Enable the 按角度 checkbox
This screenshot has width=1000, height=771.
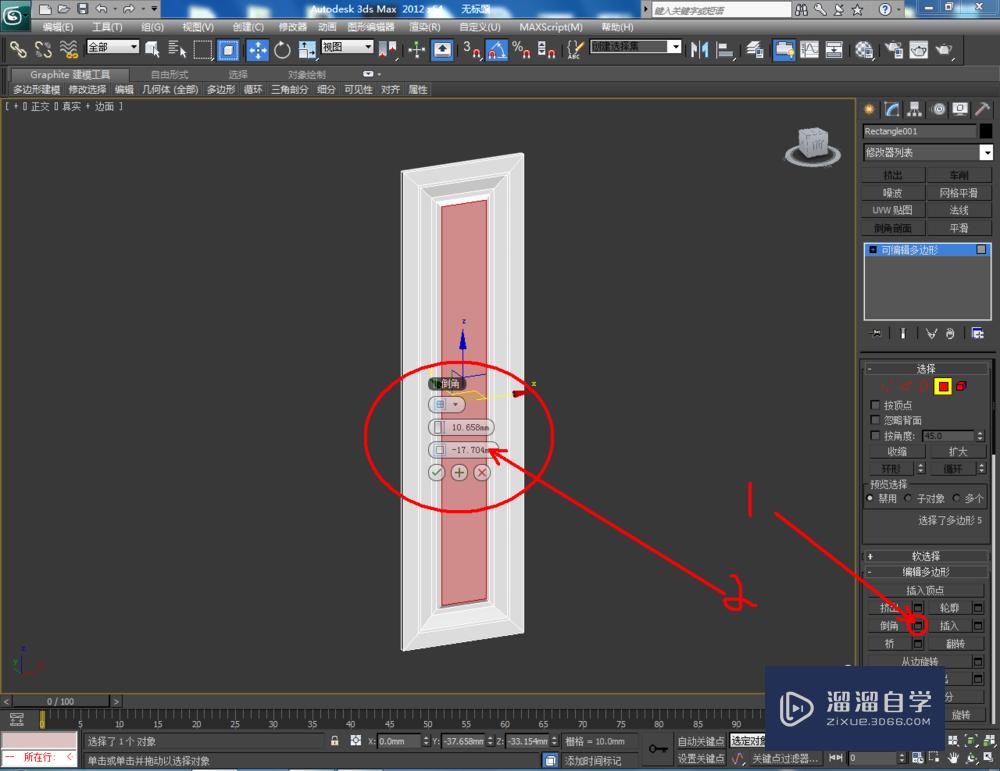pyautogui.click(x=875, y=435)
